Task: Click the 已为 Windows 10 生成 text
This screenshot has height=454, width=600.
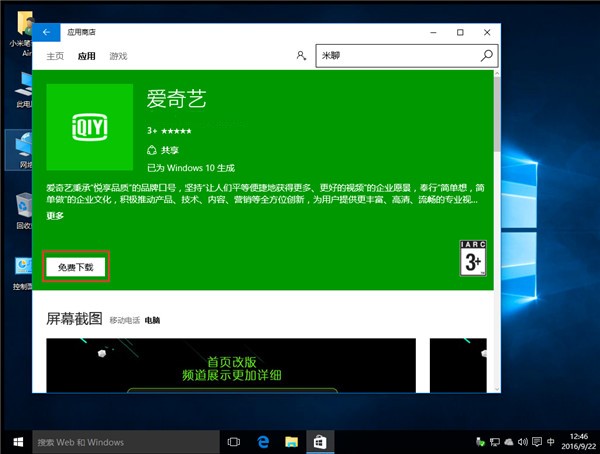Action: click(191, 168)
